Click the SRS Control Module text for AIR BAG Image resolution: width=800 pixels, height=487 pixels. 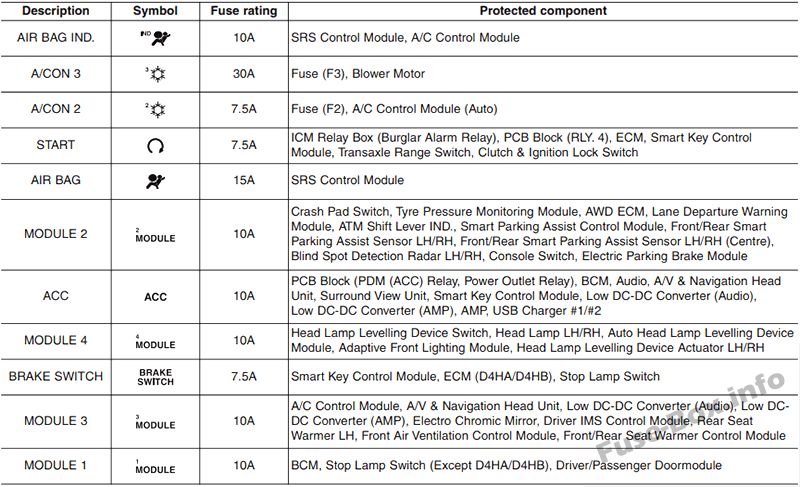tap(347, 180)
